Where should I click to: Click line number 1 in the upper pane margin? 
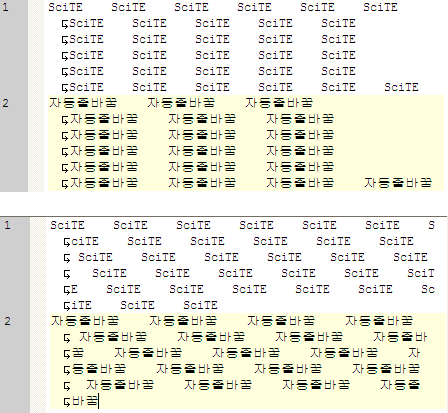(x=5, y=7)
